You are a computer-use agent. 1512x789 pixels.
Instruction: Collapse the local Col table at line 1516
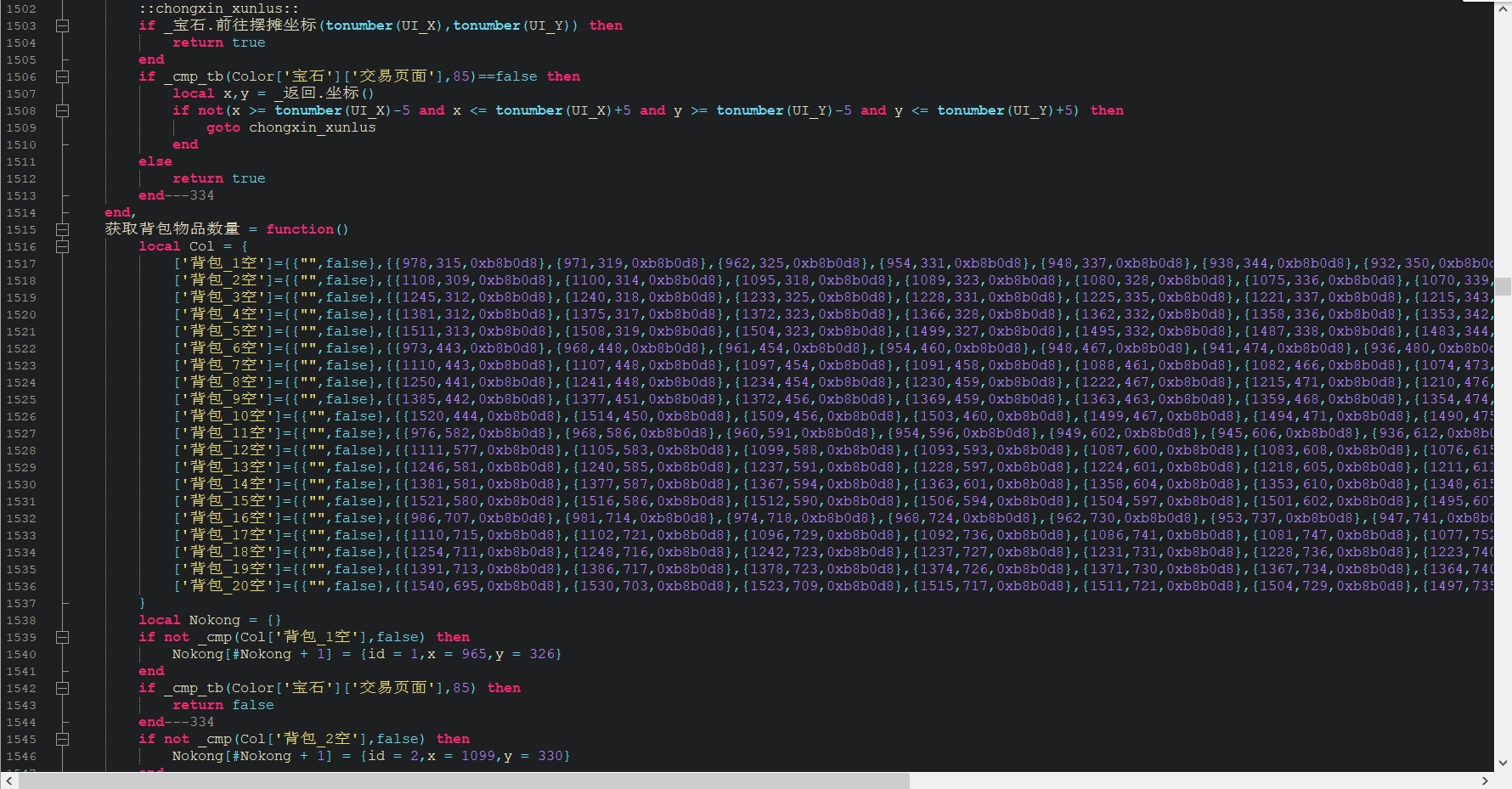[x=62, y=246]
